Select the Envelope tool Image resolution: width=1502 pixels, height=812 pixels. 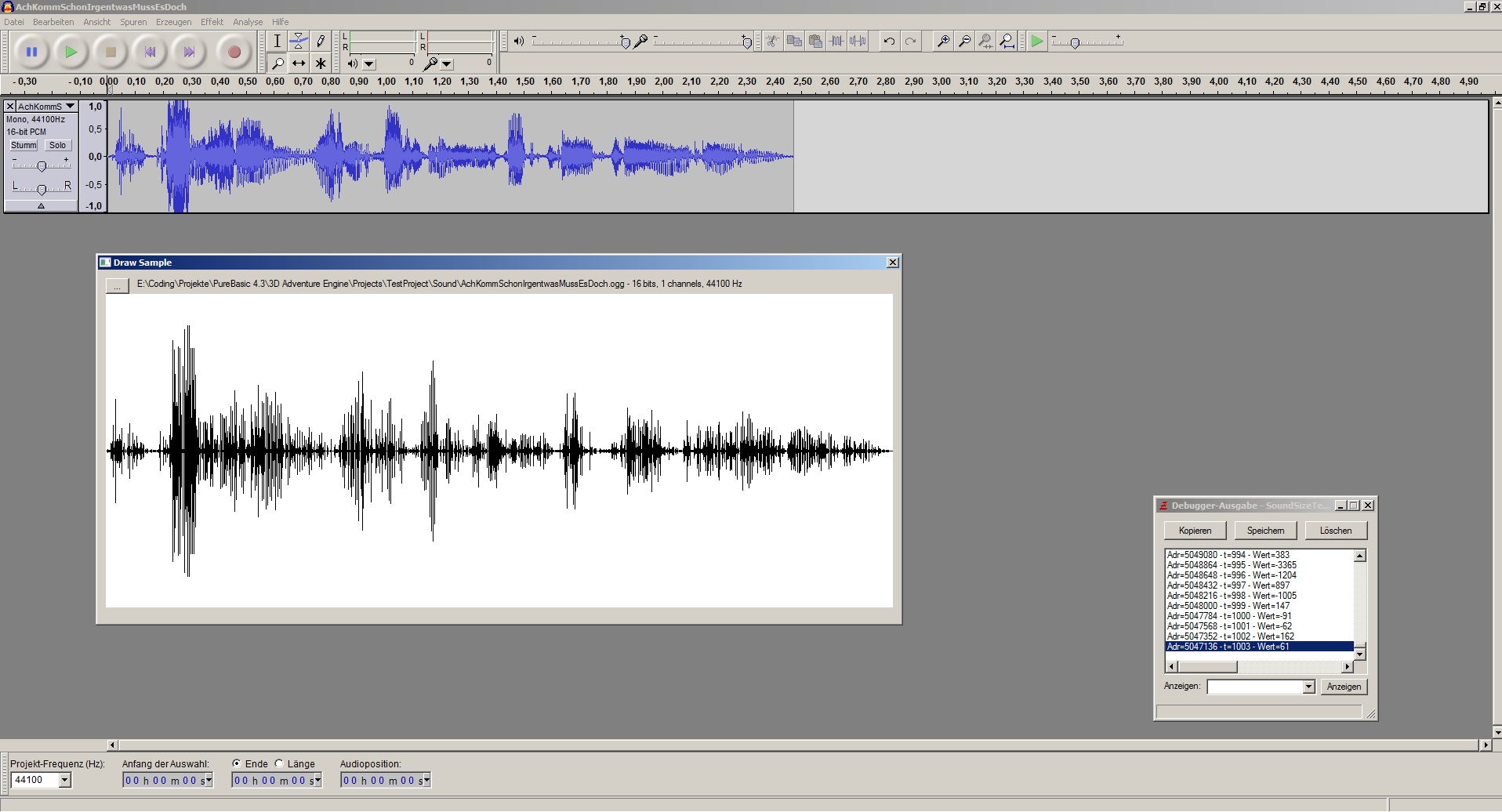pyautogui.click(x=299, y=42)
